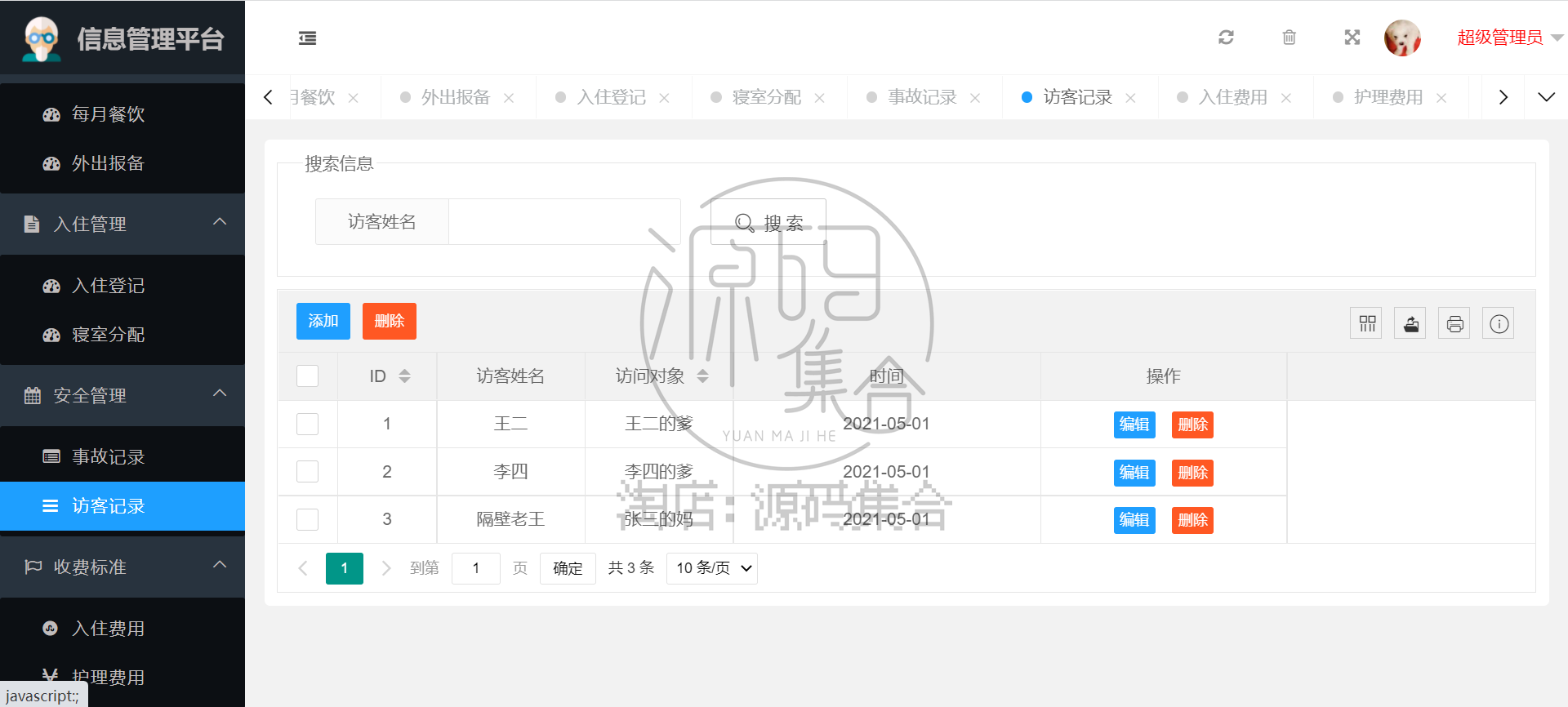Viewport: 1568px width, 707px height.
Task: Click the jump-to page number field
Action: 476,568
